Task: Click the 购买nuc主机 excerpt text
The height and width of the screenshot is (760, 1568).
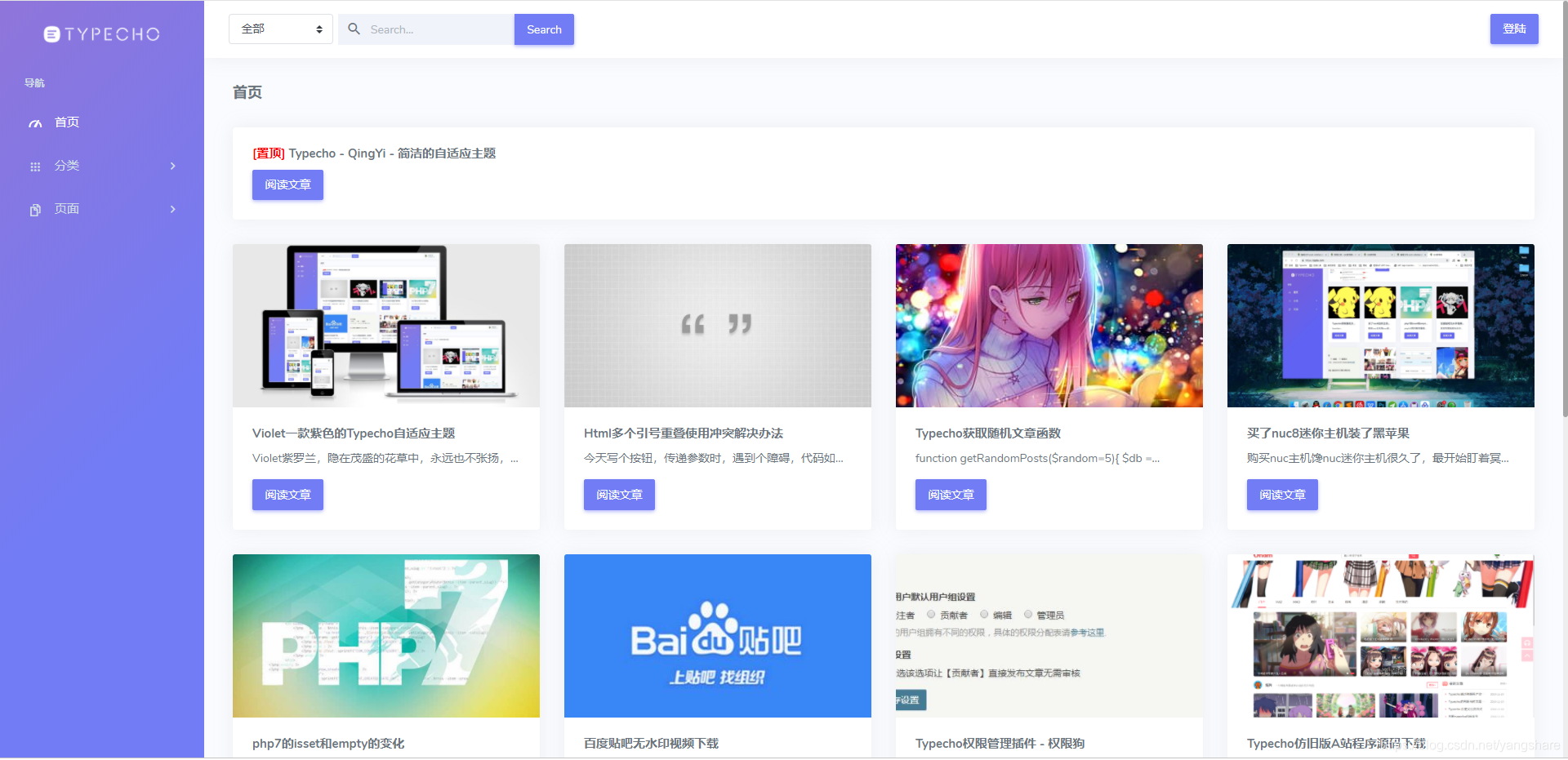Action: click(x=1378, y=458)
